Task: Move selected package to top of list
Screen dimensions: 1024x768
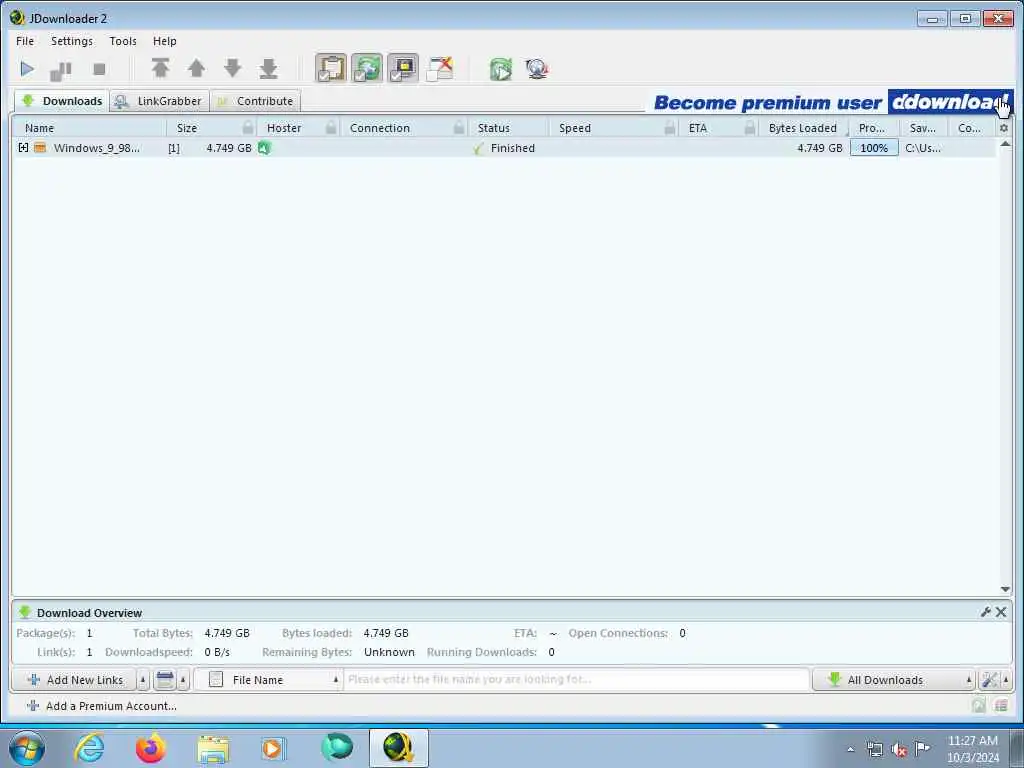Action: [161, 68]
